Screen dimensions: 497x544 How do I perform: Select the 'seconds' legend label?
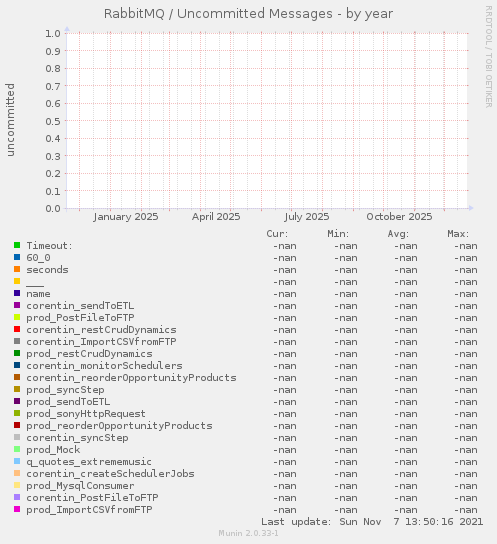coord(48,270)
